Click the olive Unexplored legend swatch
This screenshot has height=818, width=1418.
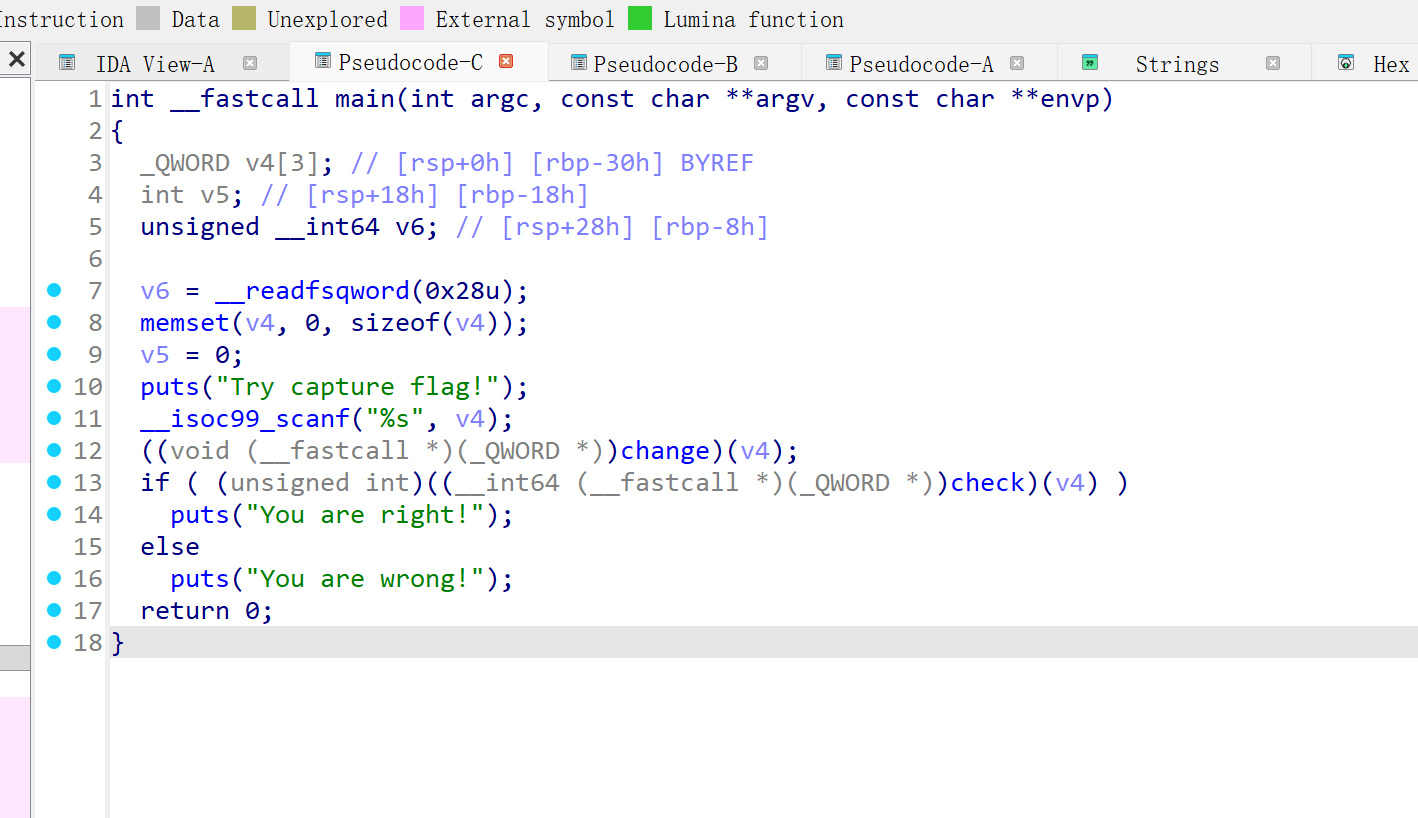(243, 19)
